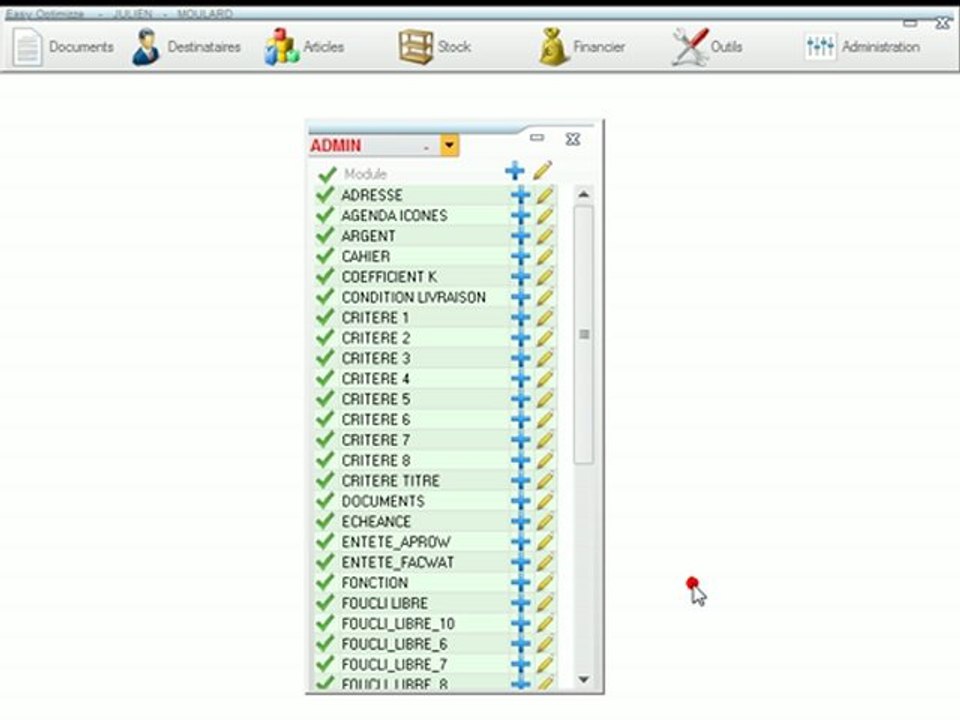Expand the ADMIN dropdown arrow
This screenshot has height=720, width=960.
[449, 146]
